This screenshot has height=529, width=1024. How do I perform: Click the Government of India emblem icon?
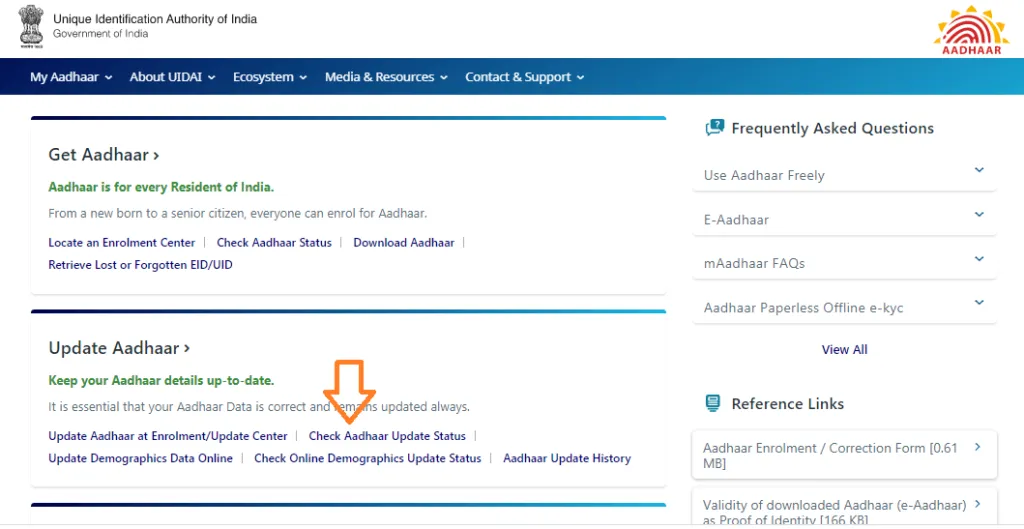pyautogui.click(x=30, y=27)
